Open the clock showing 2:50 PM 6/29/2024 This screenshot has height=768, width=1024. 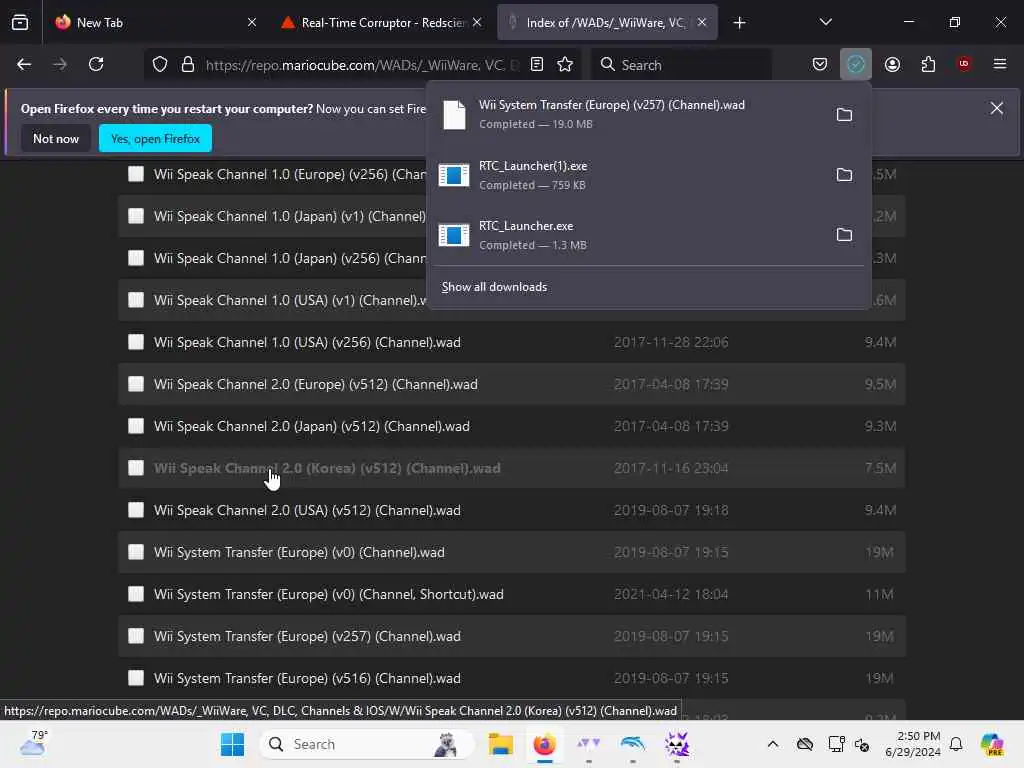click(912, 744)
